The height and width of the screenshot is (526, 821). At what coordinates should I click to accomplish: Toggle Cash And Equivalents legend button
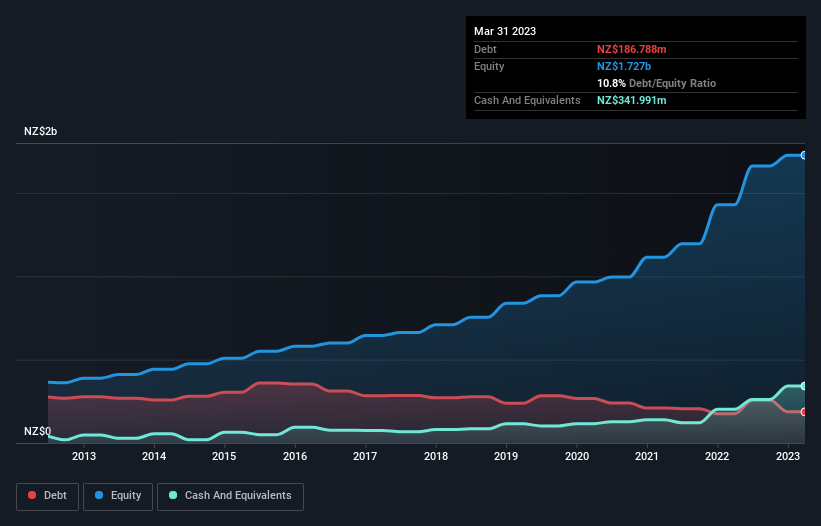click(230, 496)
